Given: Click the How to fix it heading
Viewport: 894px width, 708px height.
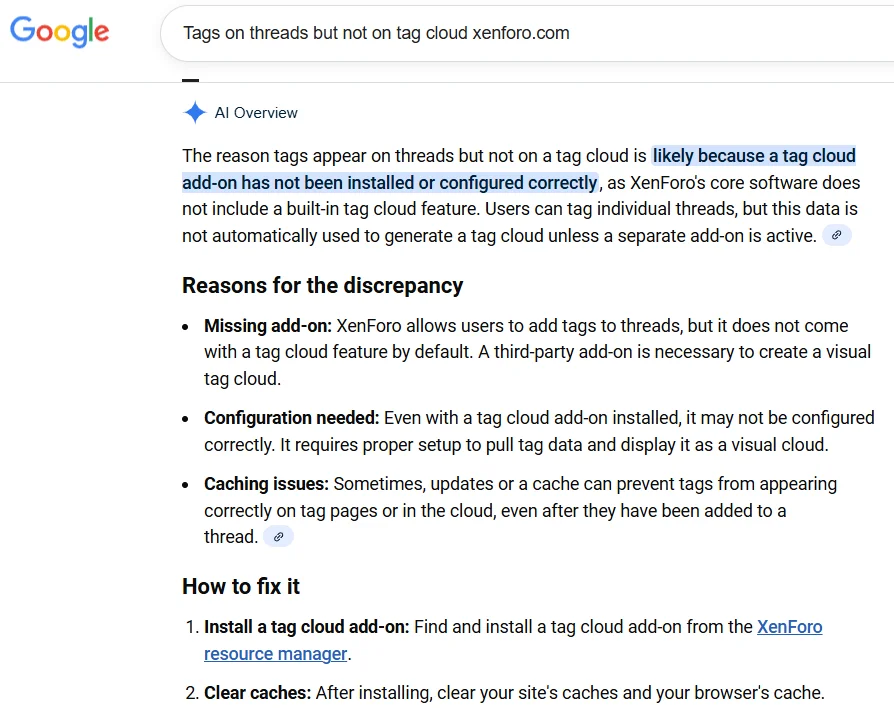Looking at the screenshot, I should tap(241, 586).
